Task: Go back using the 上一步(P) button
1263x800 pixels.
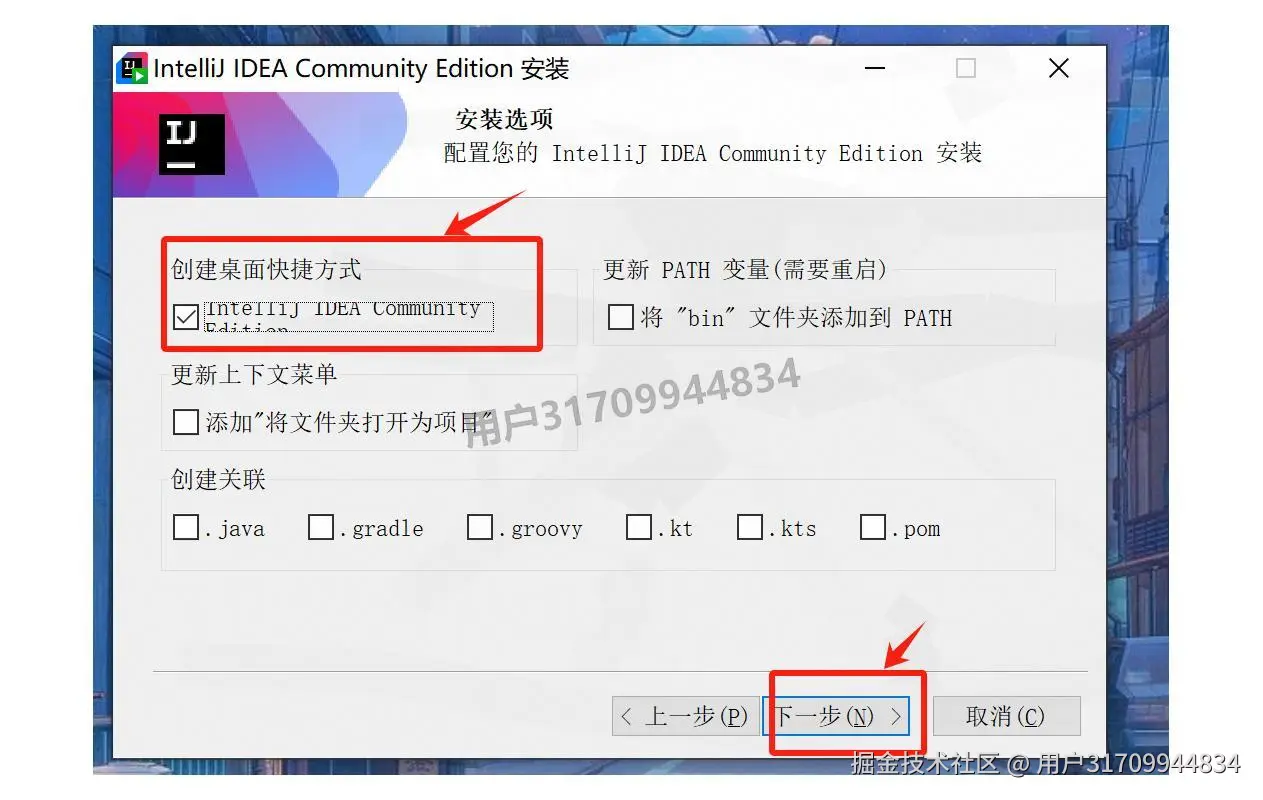Action: coord(685,715)
